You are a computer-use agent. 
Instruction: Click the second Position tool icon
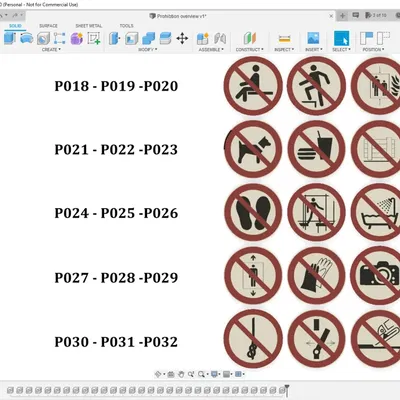click(x=383, y=38)
